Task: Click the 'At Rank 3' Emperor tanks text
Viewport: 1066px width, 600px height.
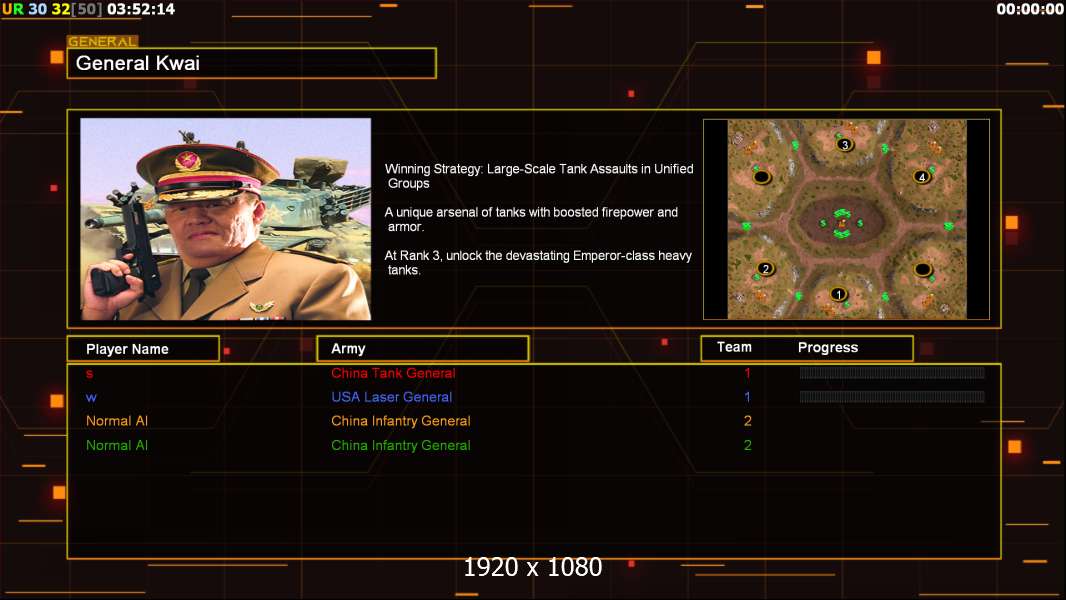Action: point(538,263)
